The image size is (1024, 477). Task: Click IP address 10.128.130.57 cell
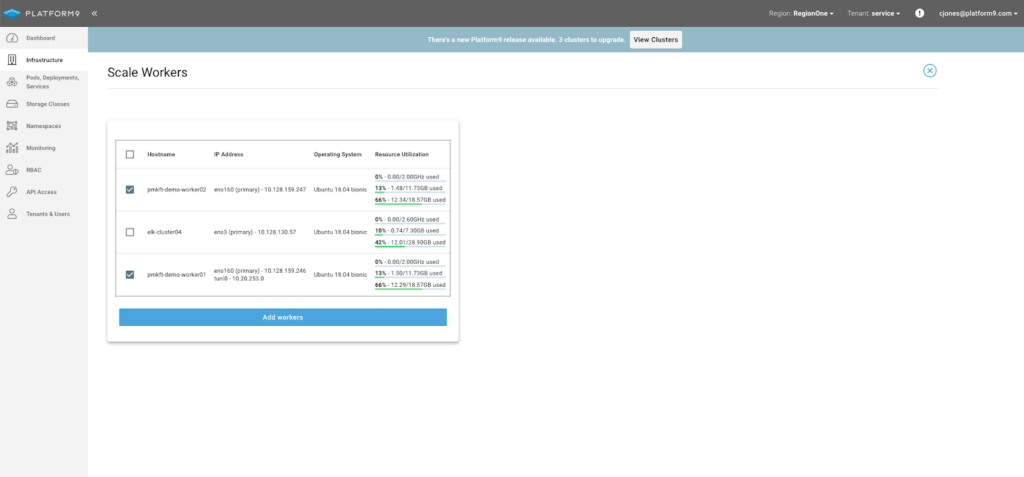click(x=255, y=232)
